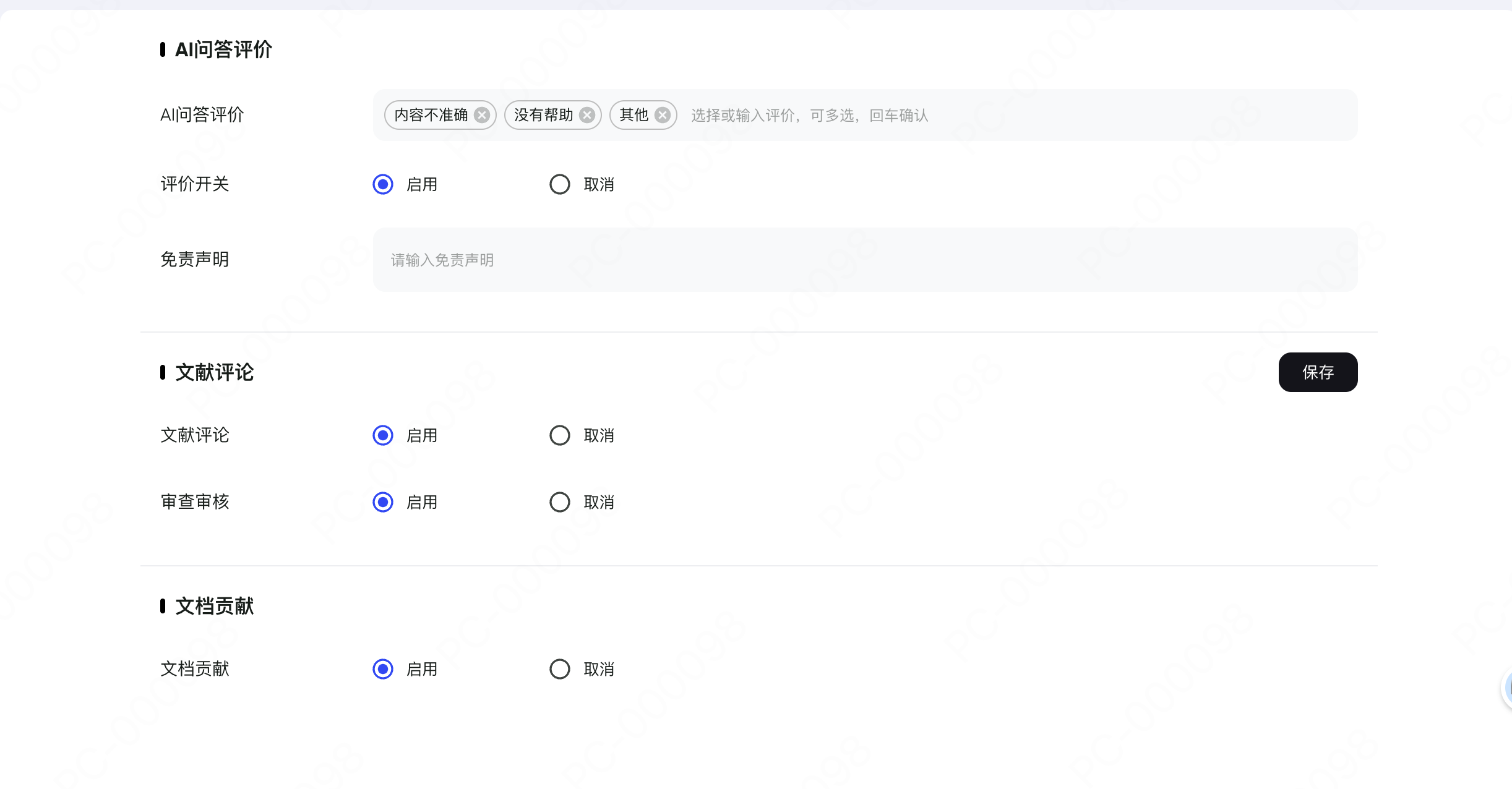Choose 取消 for 文档贡献
1512x789 pixels.
point(560,669)
